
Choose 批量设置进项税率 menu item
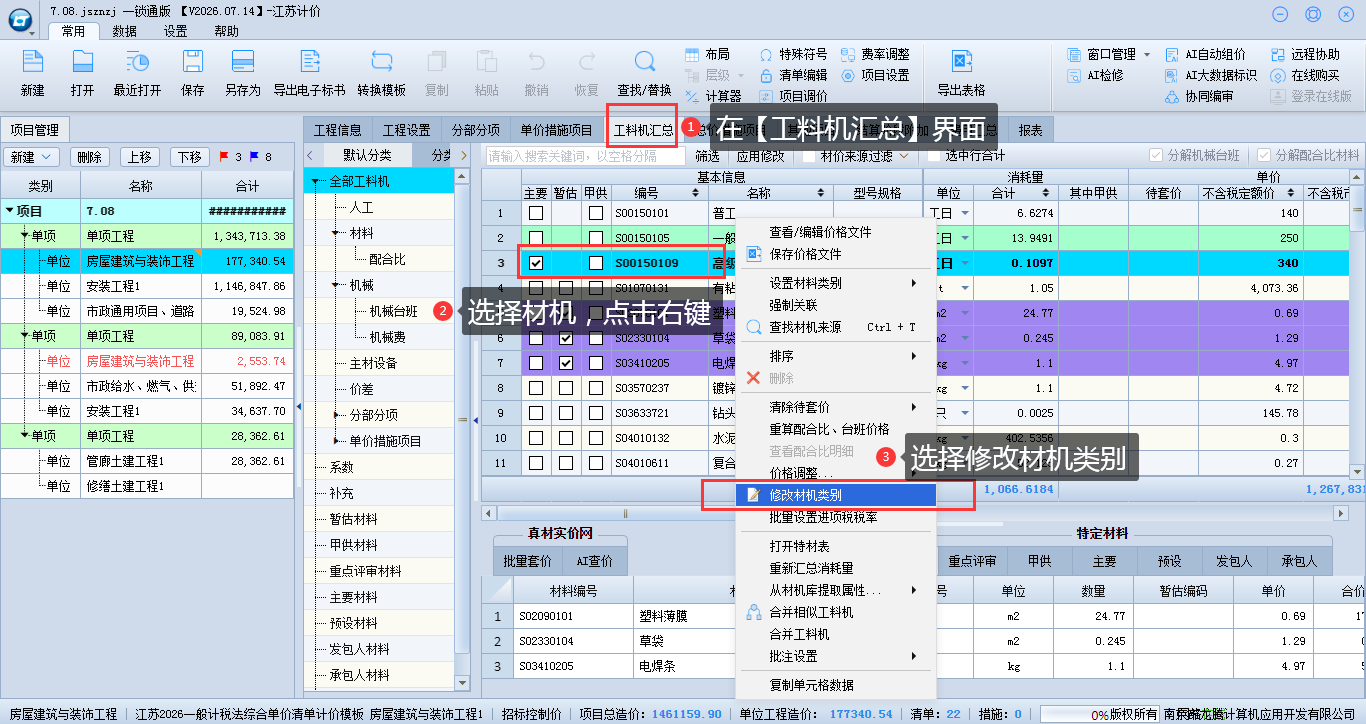836,517
